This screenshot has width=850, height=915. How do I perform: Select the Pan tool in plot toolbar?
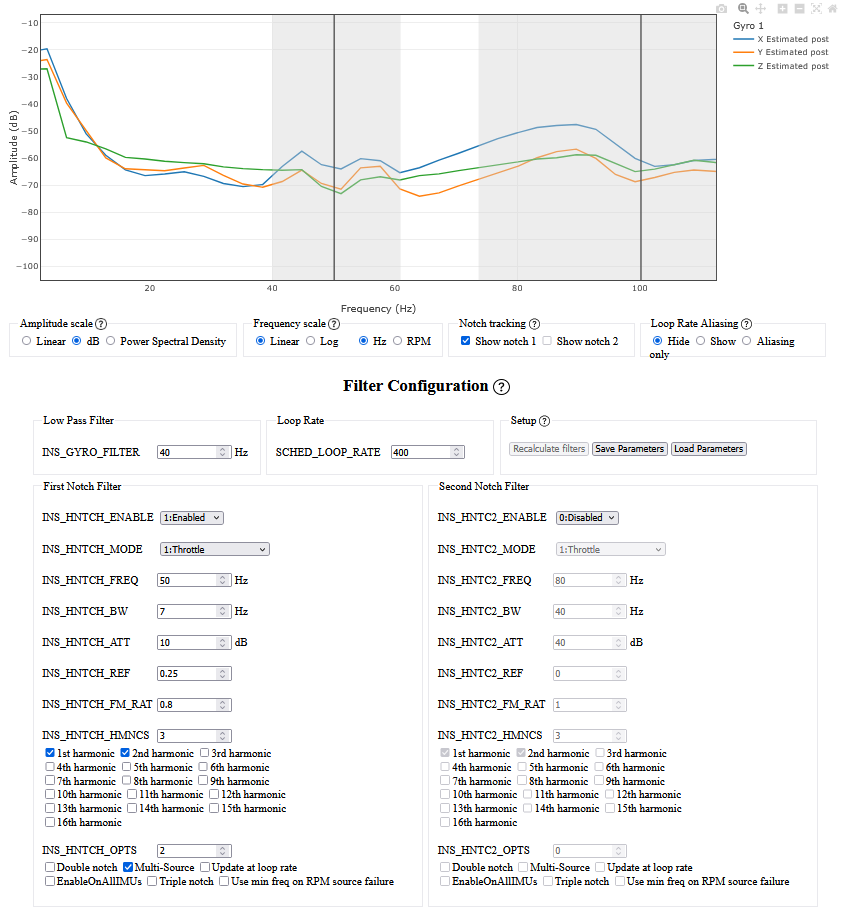tap(760, 8)
